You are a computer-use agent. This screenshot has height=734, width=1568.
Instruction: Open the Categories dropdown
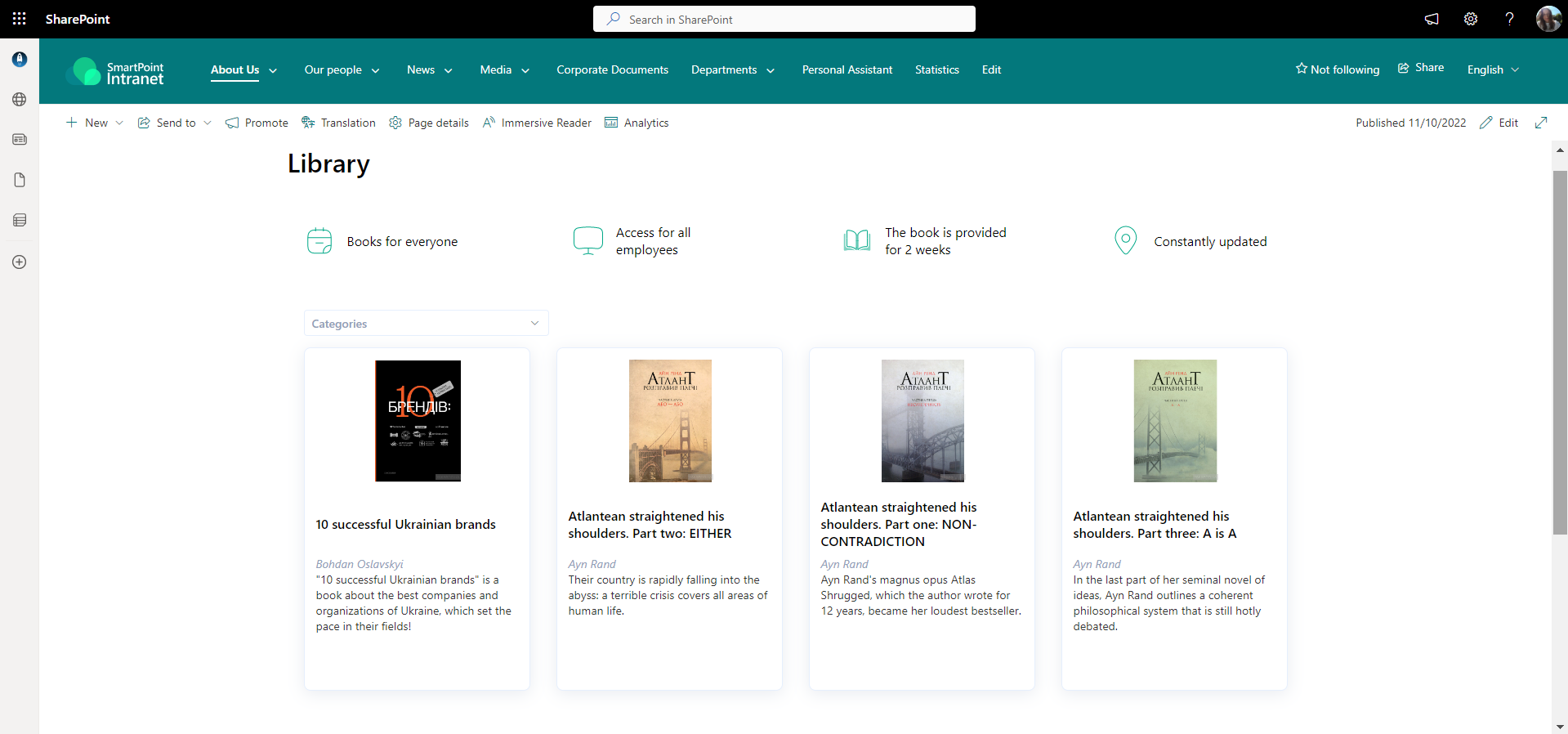pos(426,324)
